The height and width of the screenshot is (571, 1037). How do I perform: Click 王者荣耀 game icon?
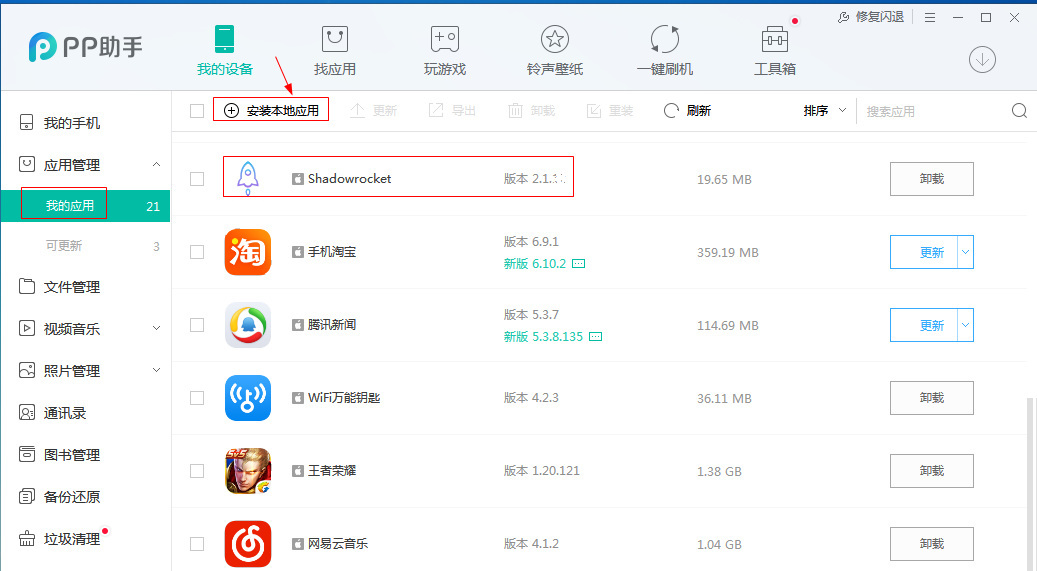point(248,470)
